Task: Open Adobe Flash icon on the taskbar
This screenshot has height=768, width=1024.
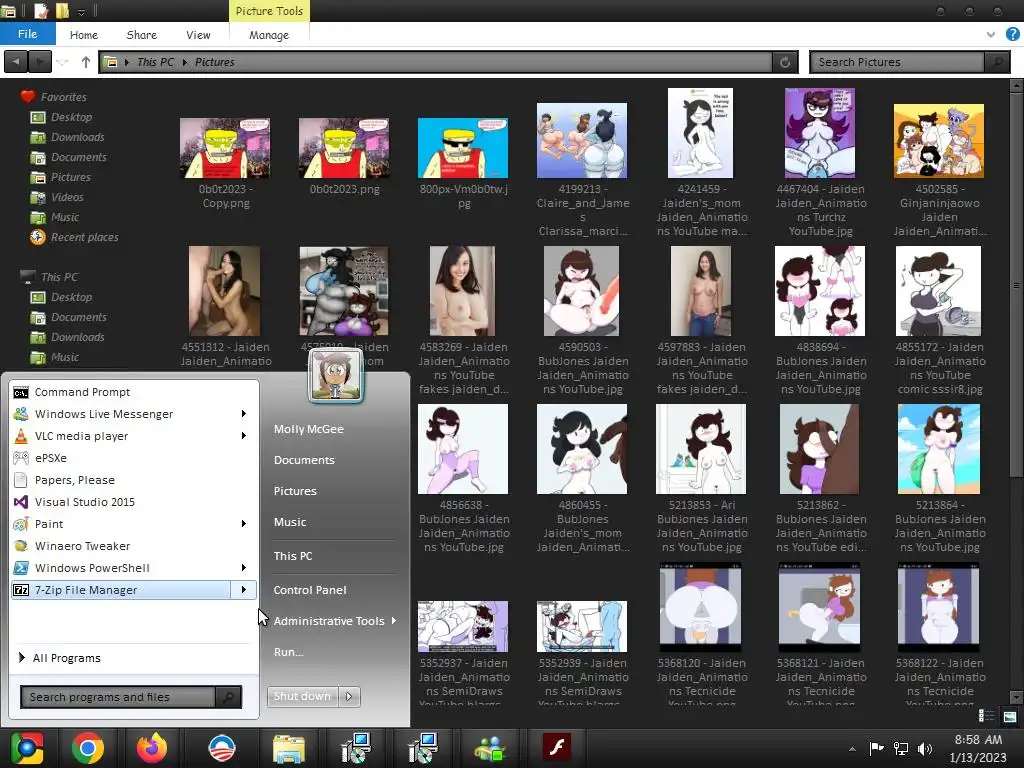Action: pos(557,748)
